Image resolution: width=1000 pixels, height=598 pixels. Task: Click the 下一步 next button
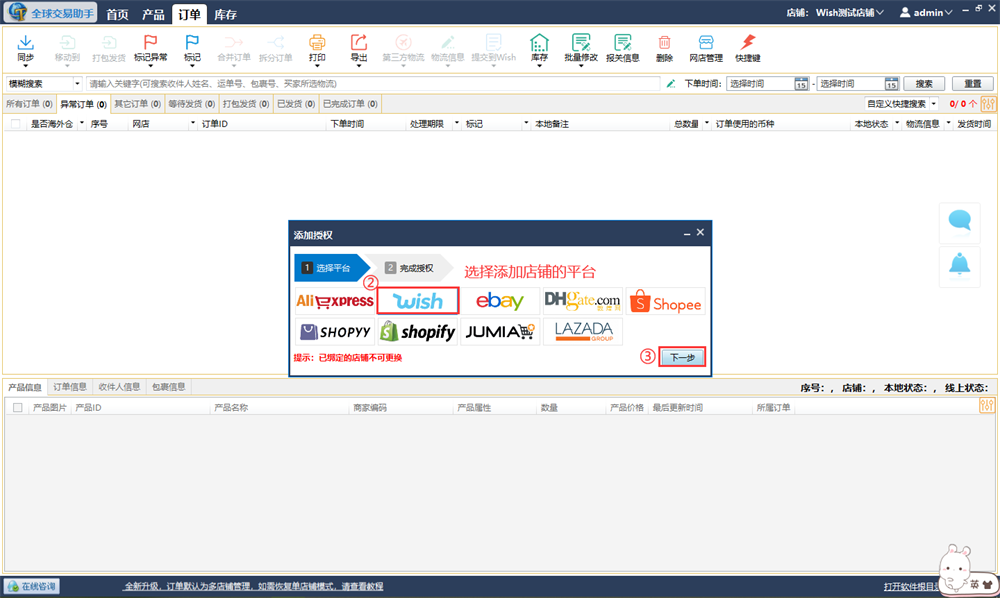coord(682,357)
